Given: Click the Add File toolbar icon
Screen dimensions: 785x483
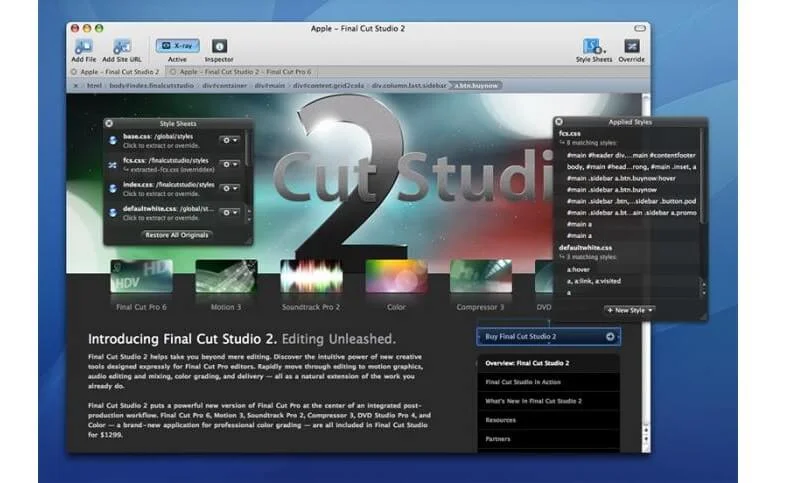Looking at the screenshot, I should point(83,48).
